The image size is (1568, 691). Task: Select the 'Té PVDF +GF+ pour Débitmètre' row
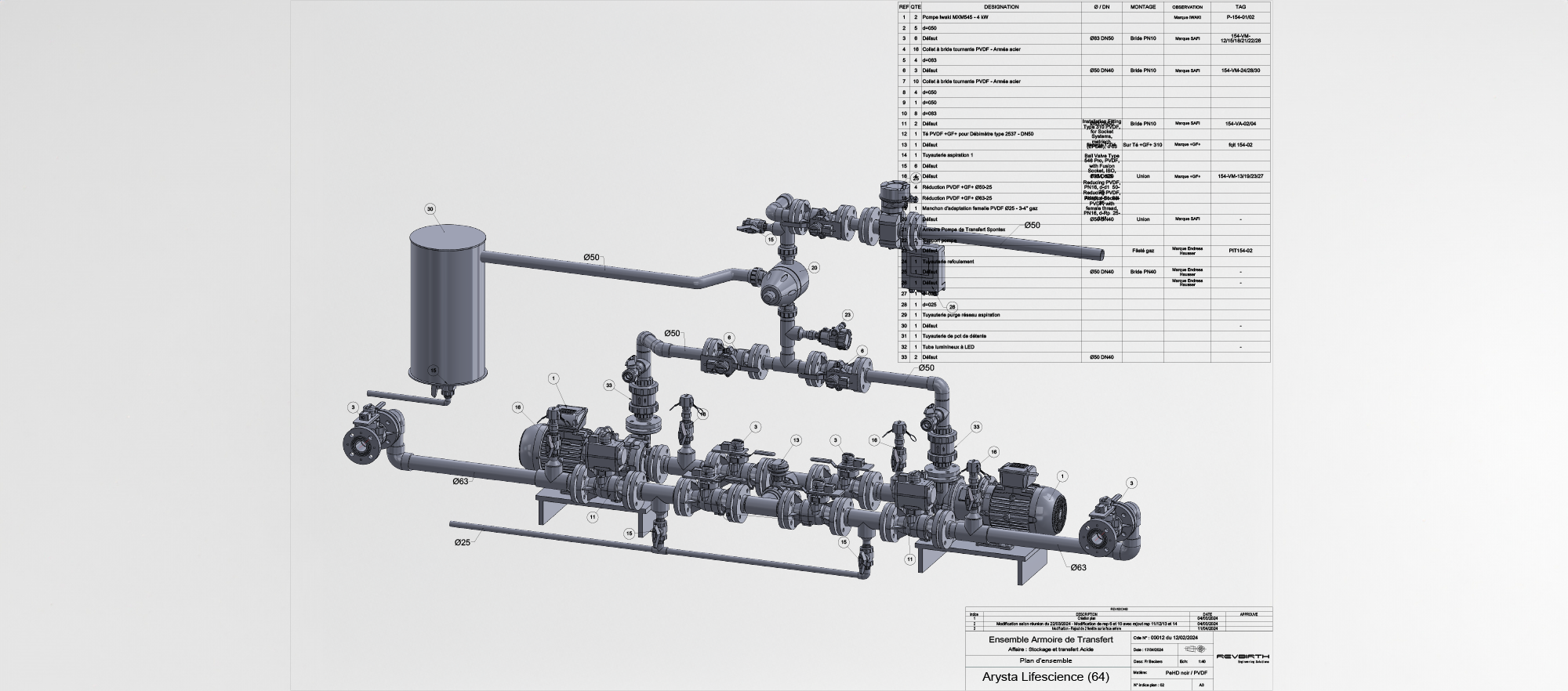[1084, 134]
